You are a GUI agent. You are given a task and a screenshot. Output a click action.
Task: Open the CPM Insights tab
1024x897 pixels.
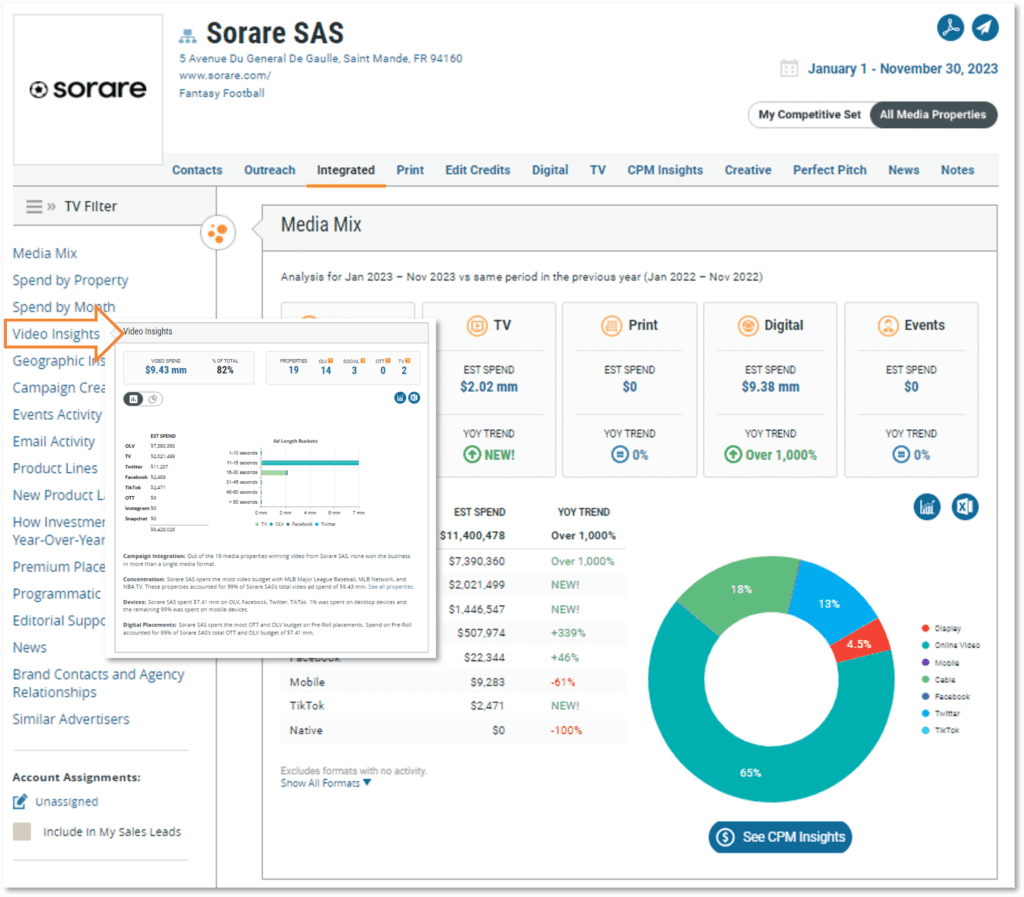pyautogui.click(x=665, y=170)
